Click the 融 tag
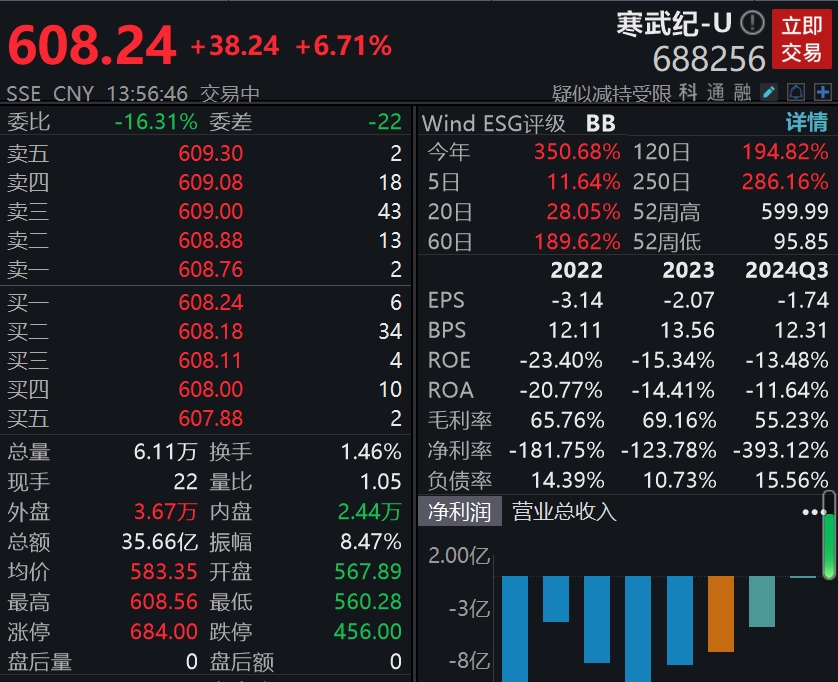Screen dimensions: 838x682 (742, 92)
